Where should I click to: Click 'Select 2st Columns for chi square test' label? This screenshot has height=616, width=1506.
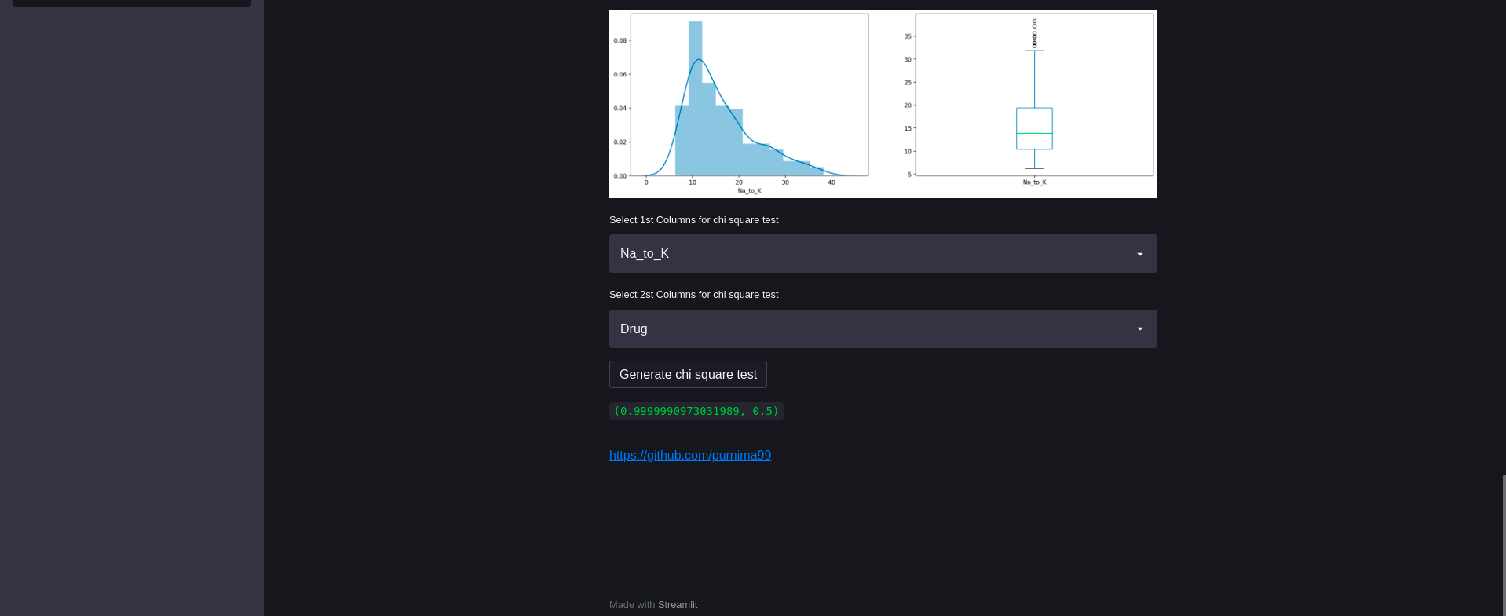coord(694,294)
